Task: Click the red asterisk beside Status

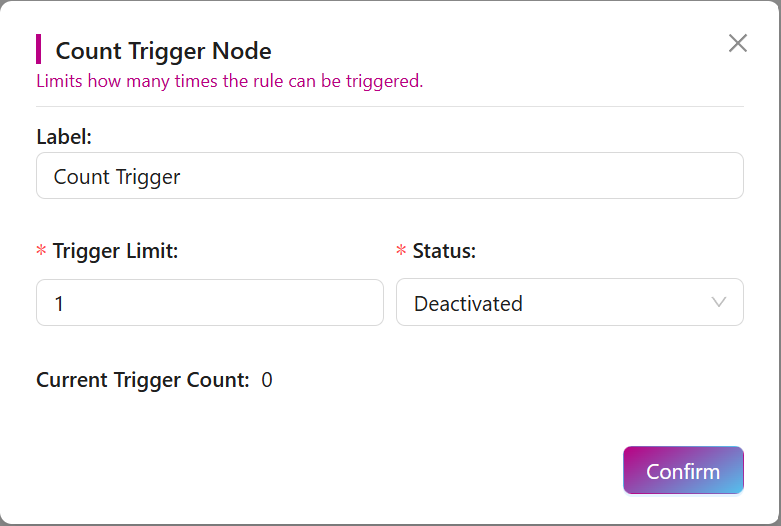Action: pyautogui.click(x=401, y=252)
